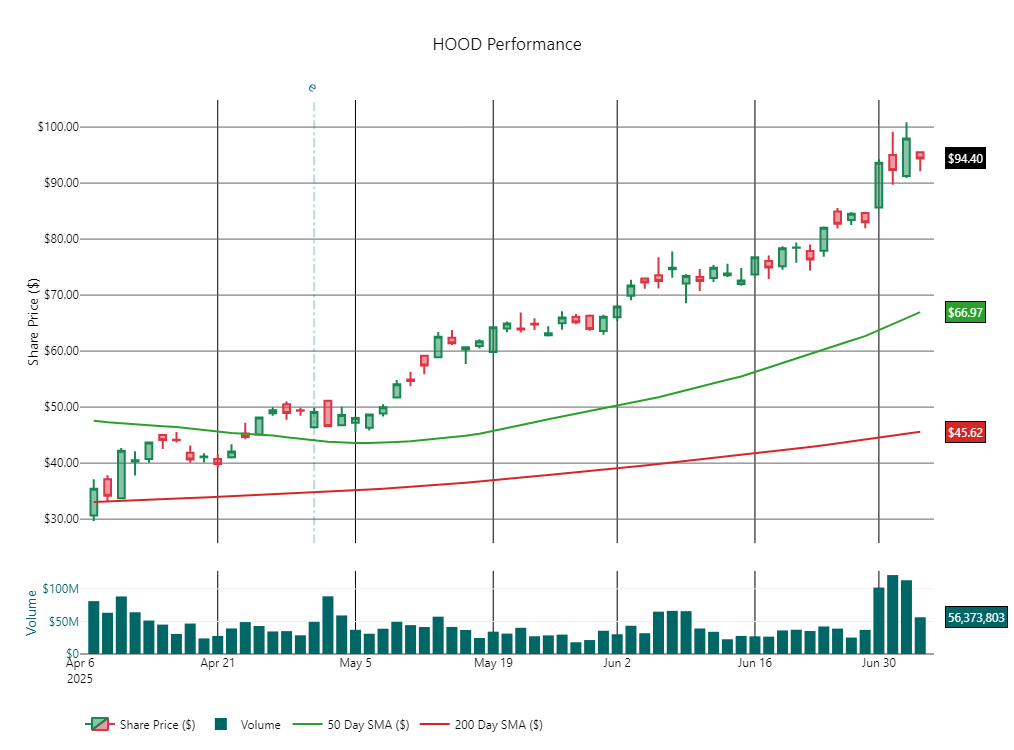The height and width of the screenshot is (750, 1014).
Task: Click the Apr 21 date axis label
Action: coord(217,663)
